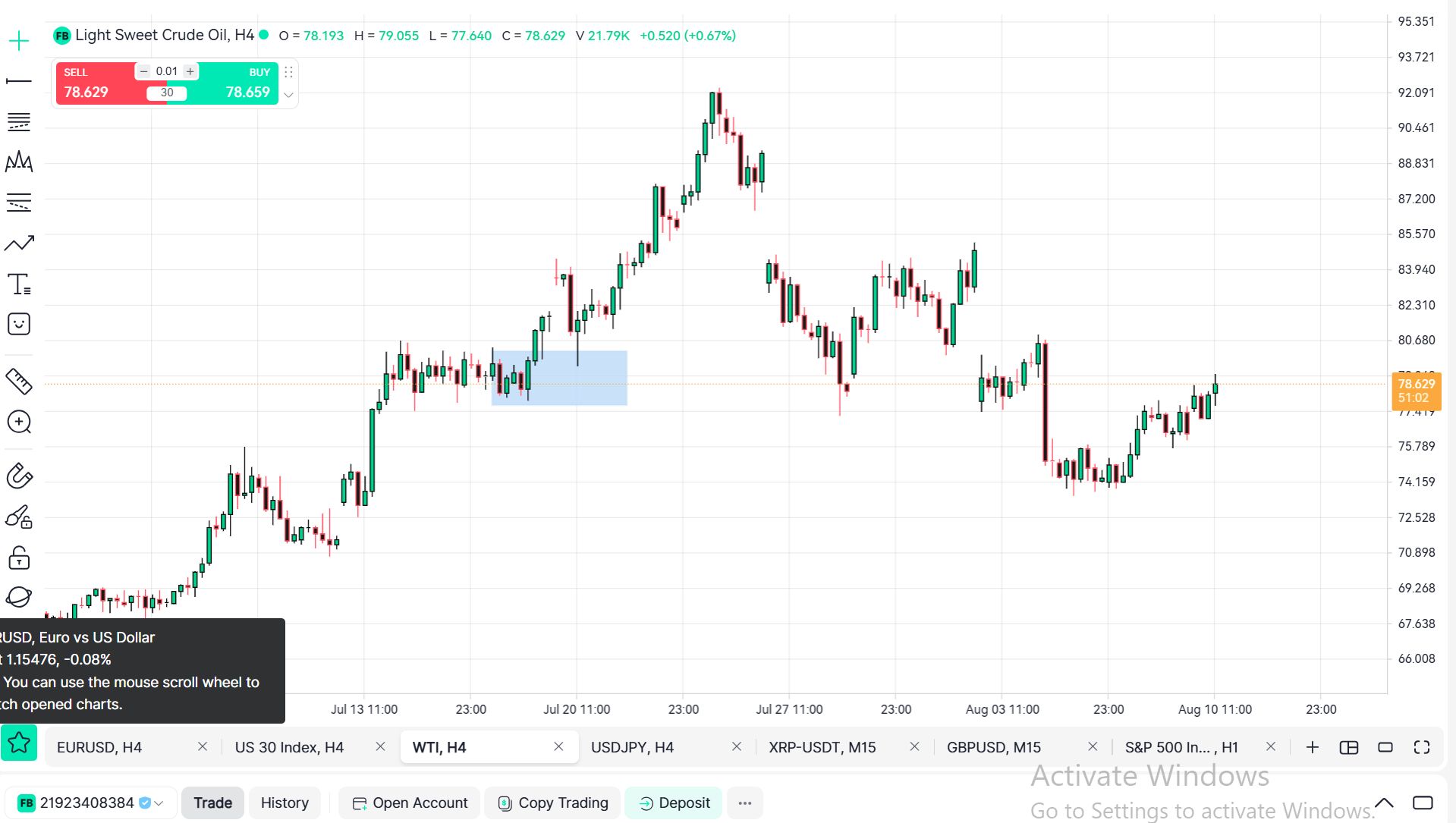This screenshot has height=823, width=1456.
Task: Toggle the magnet snap mode
Action: point(19,476)
